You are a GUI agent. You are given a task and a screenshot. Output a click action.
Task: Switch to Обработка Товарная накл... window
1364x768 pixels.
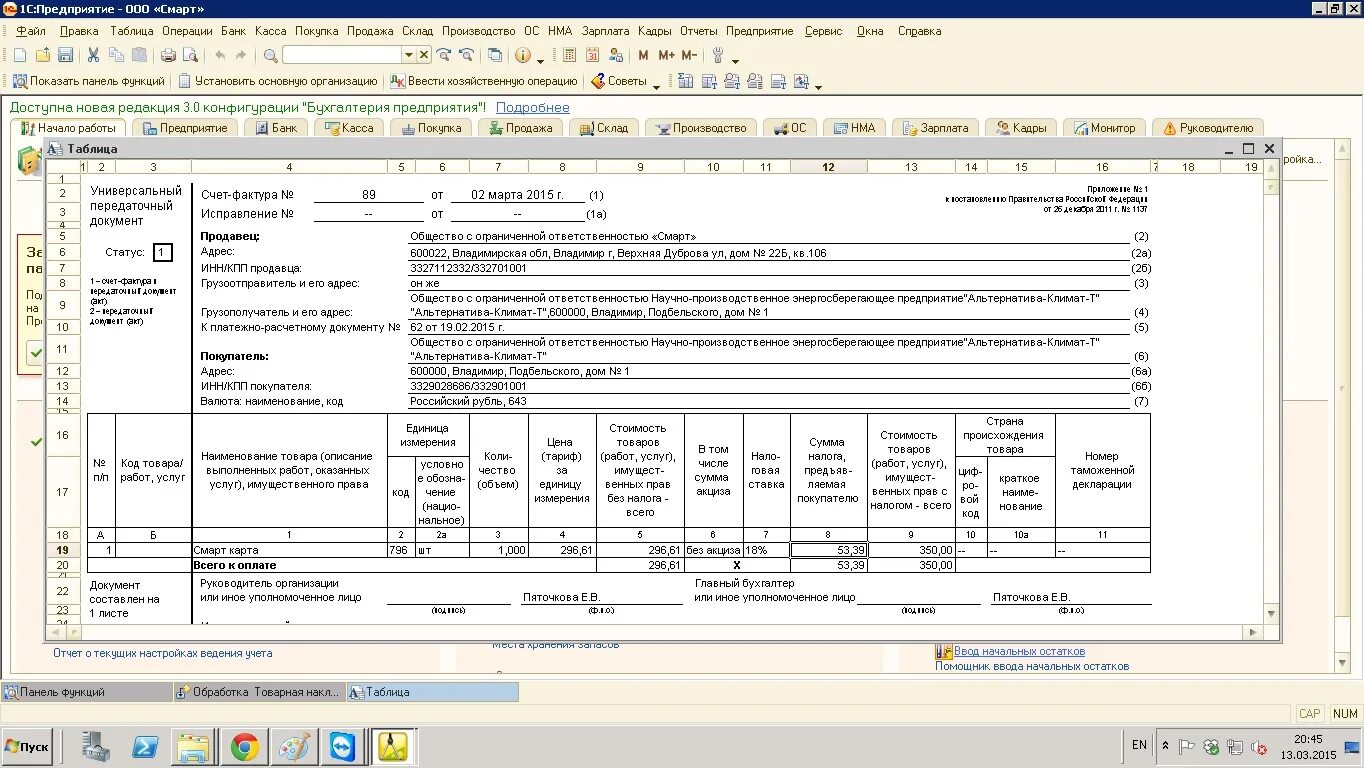(259, 692)
